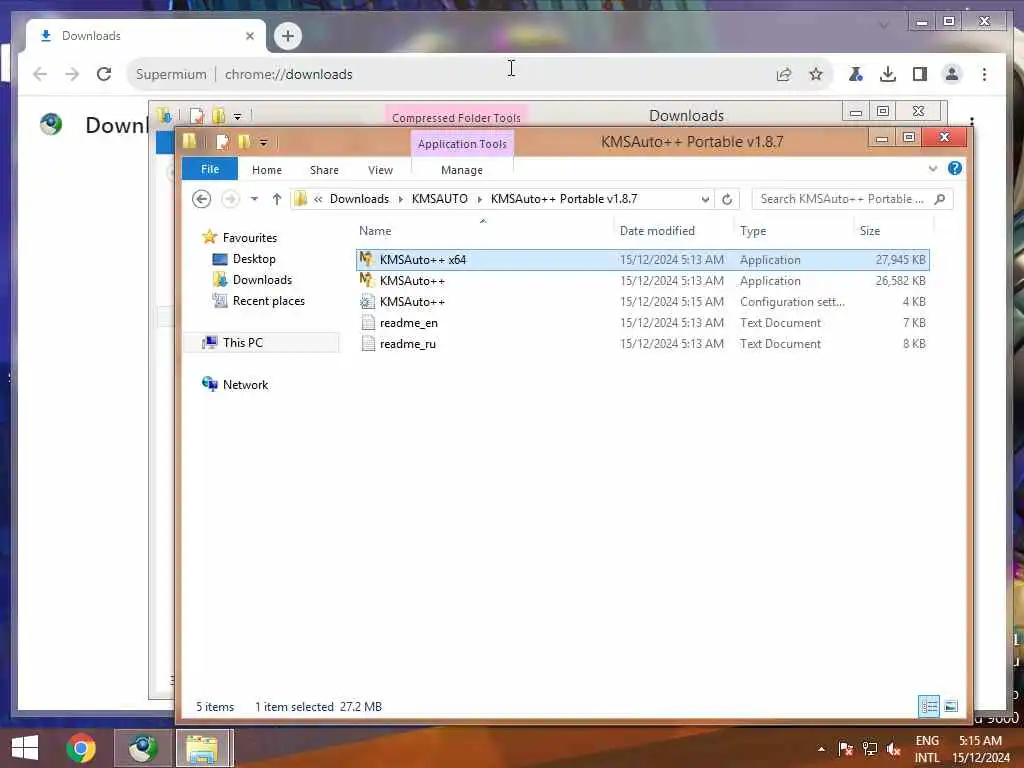Click File Explorer on the taskbar
1024x768 pixels.
point(203,748)
